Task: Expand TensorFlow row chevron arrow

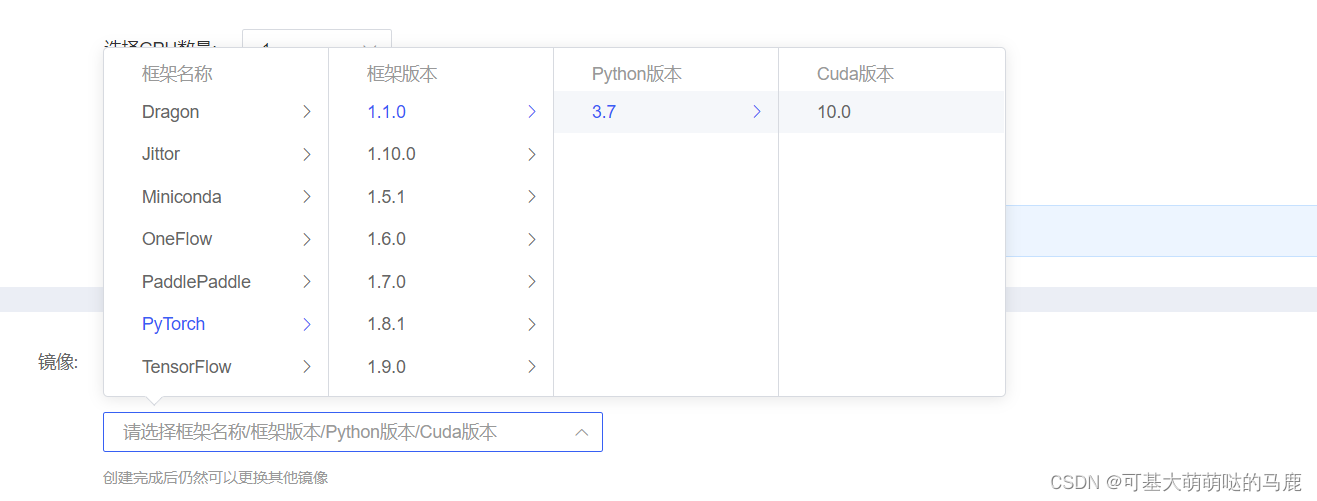Action: click(x=307, y=367)
